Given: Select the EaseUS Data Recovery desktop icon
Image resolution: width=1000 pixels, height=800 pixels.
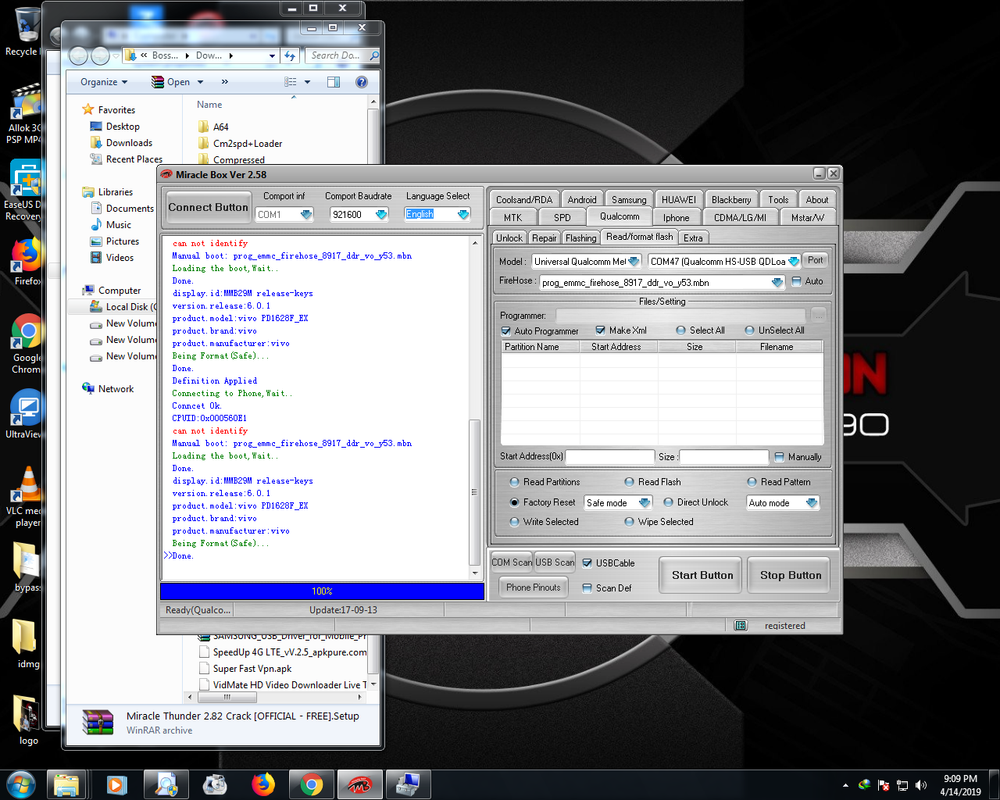Looking at the screenshot, I should (x=24, y=191).
